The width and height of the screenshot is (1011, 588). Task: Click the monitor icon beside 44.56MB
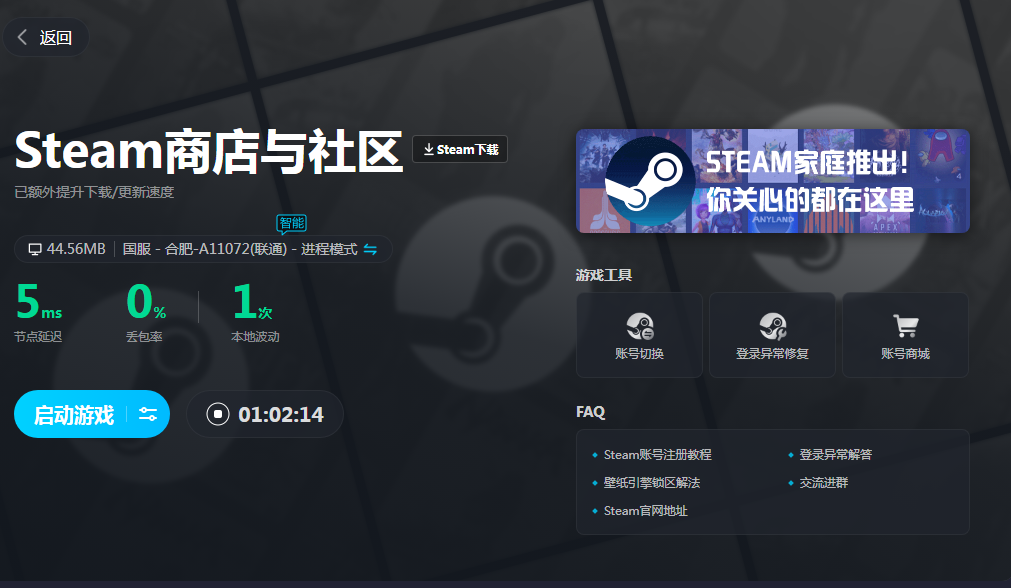click(x=35, y=249)
